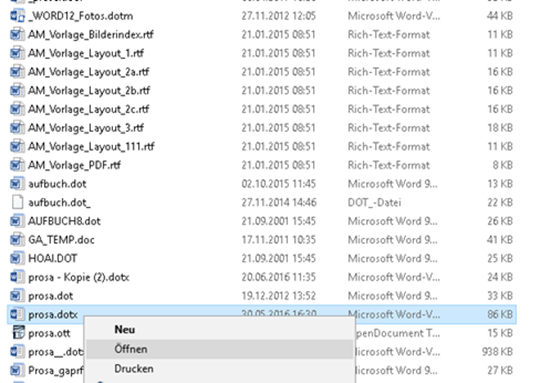Click the date 20.06.2016 11:35
This screenshot has height=383, width=551.
click(279, 277)
